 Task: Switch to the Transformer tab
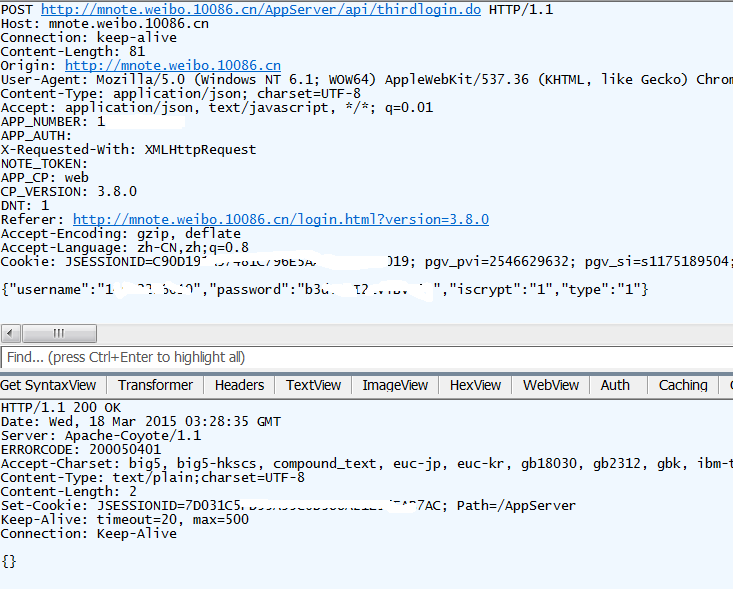click(155, 385)
